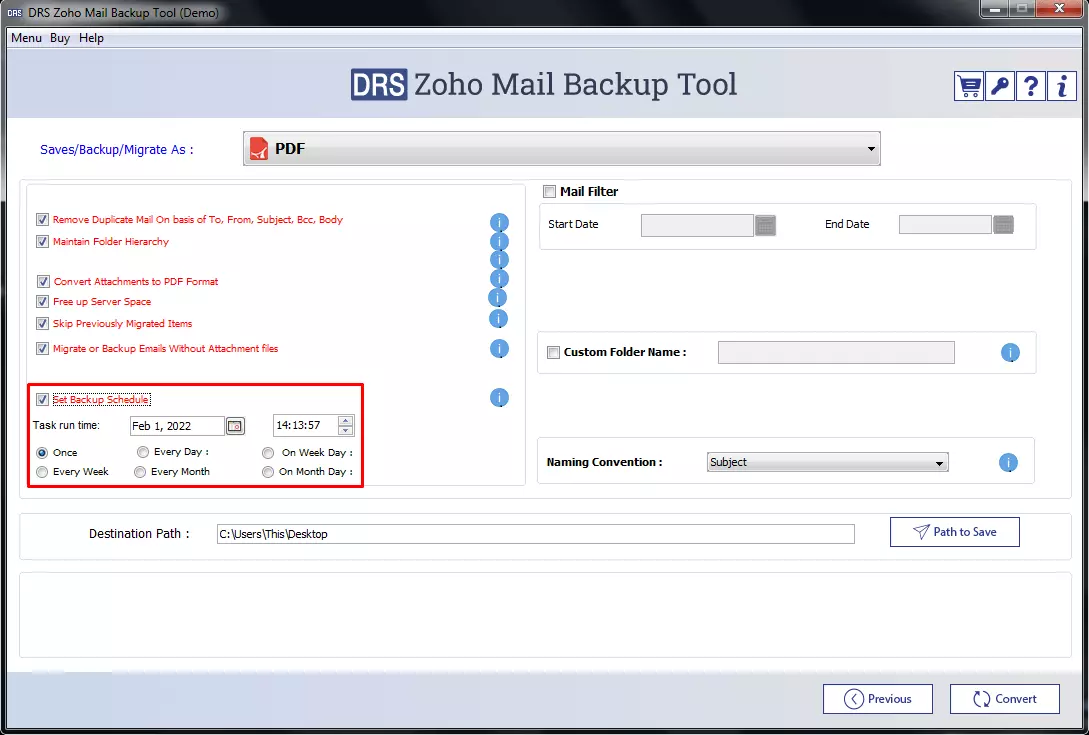Image resolution: width=1089 pixels, height=735 pixels.
Task: Open Start Date calendar picker icon
Action: tap(765, 225)
